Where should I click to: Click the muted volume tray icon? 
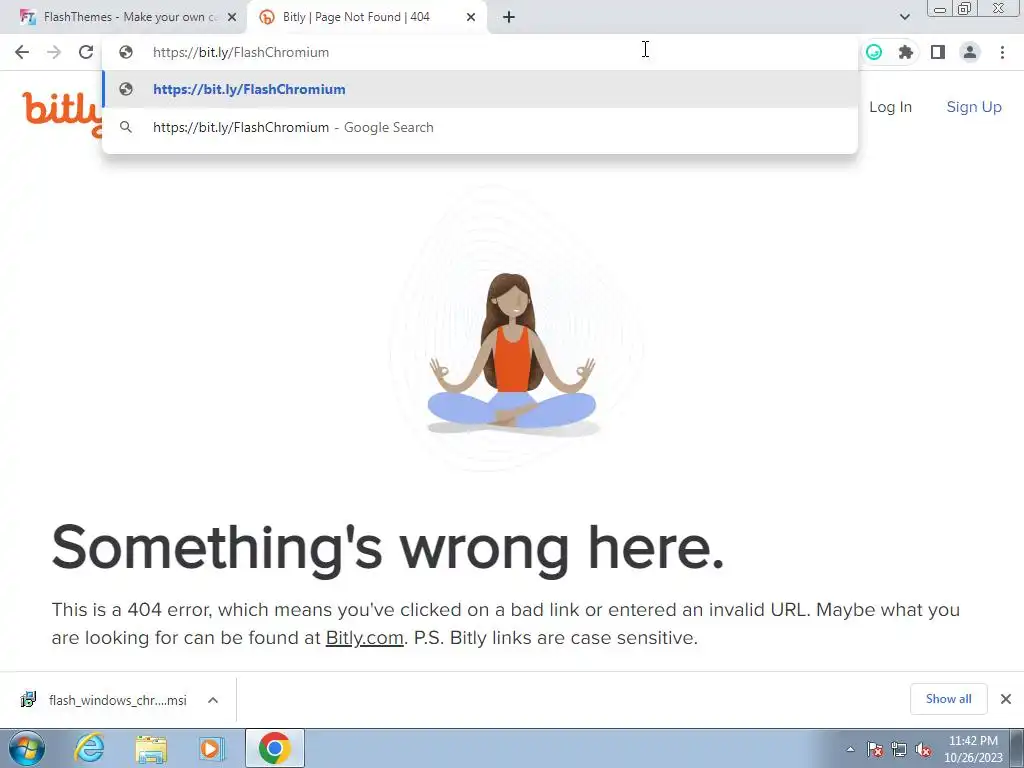point(923,750)
